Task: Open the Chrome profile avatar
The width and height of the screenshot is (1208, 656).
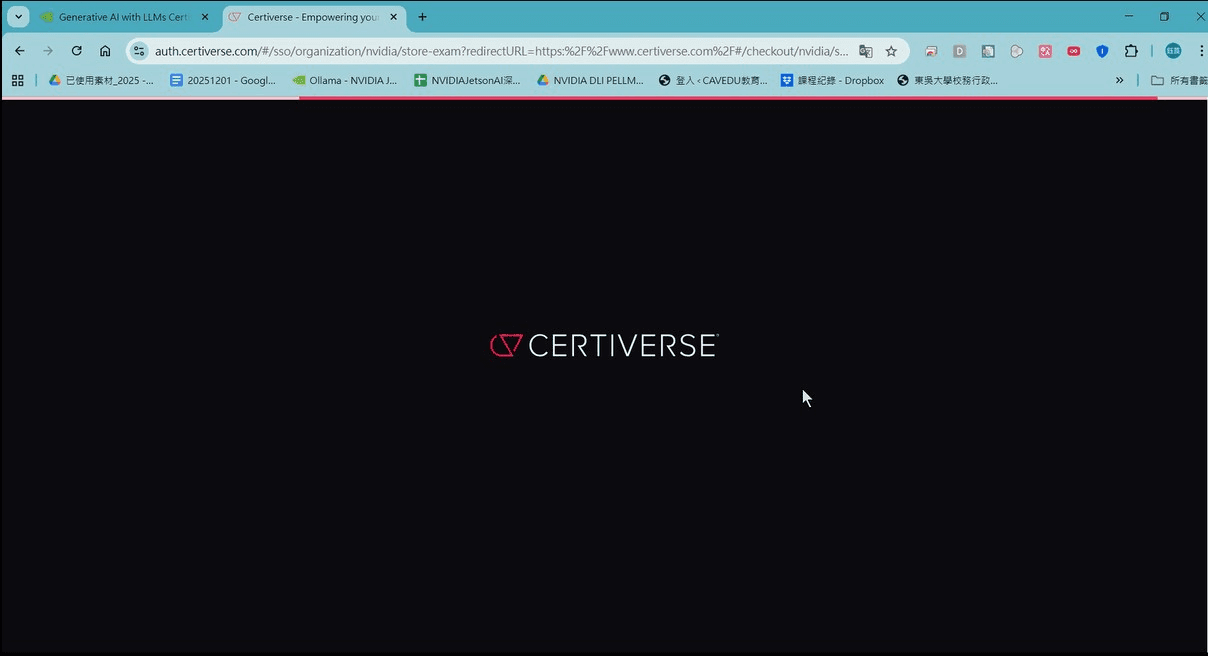Action: point(1173,51)
